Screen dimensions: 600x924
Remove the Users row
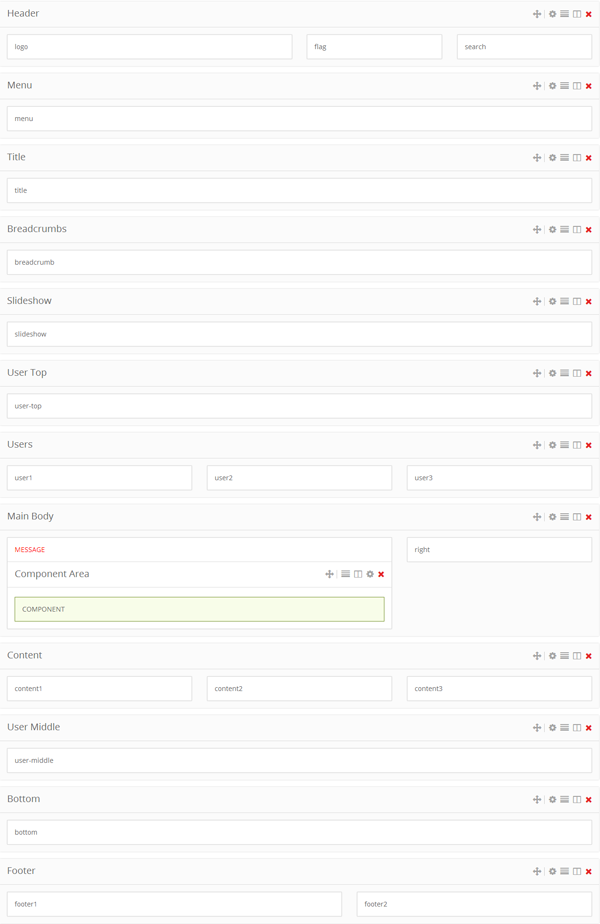pos(588,446)
